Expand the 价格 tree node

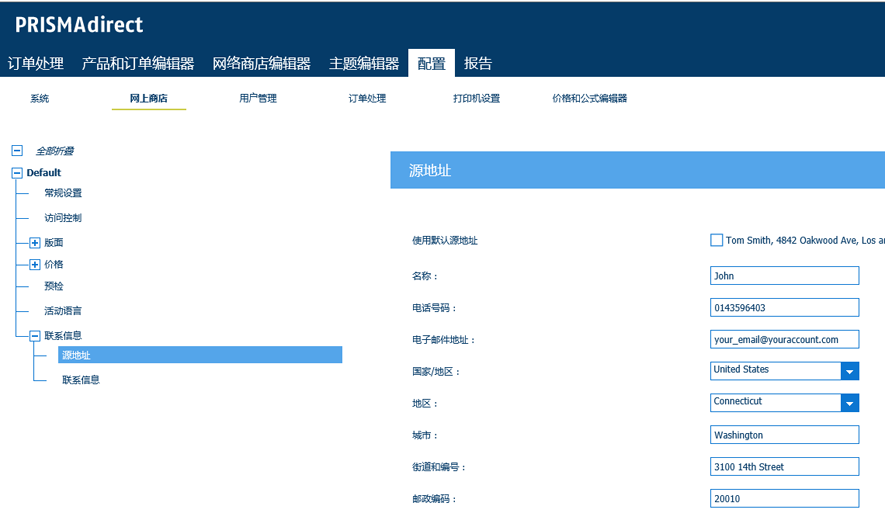35,265
